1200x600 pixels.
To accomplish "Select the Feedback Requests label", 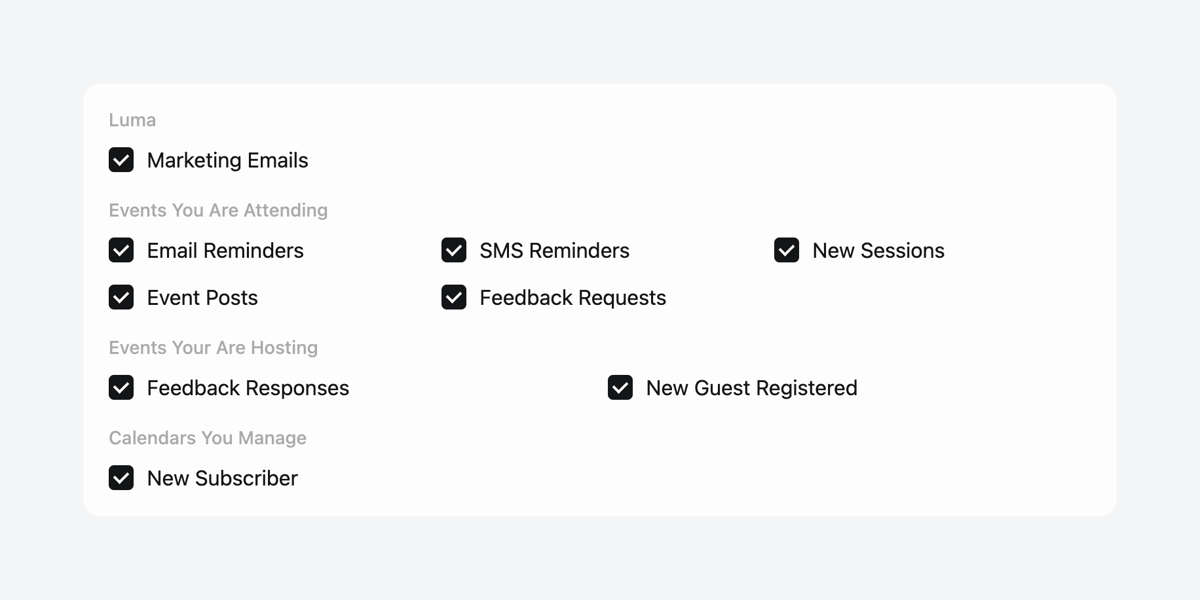I will (572, 297).
